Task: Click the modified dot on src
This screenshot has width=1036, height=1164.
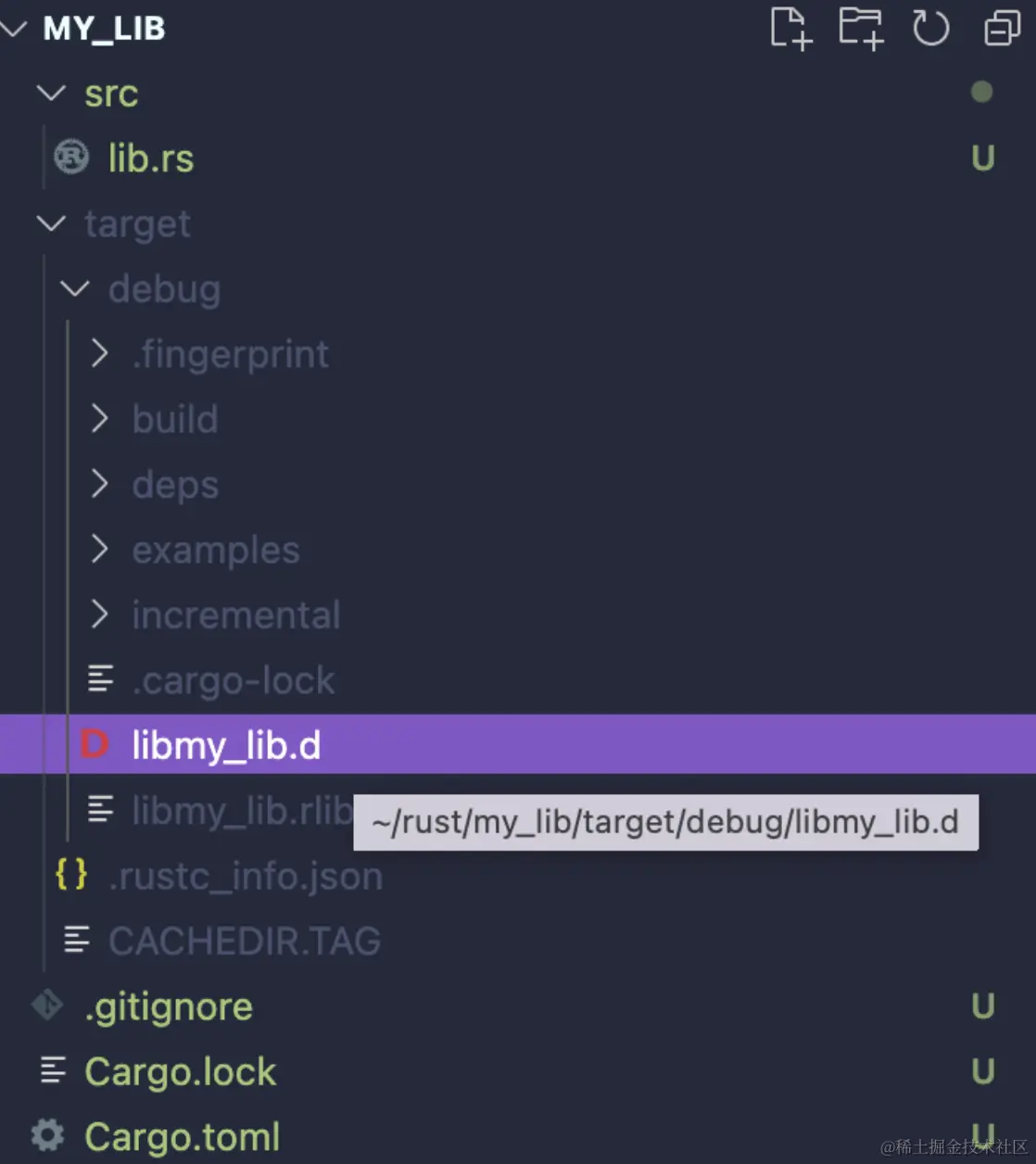Action: tap(981, 93)
